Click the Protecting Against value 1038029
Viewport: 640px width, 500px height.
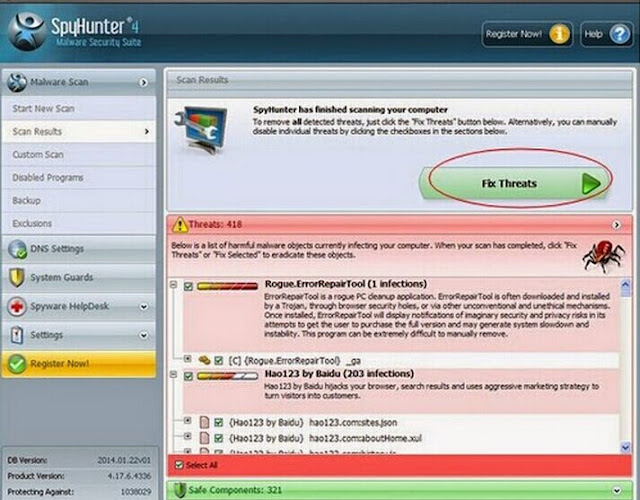(x=136, y=492)
